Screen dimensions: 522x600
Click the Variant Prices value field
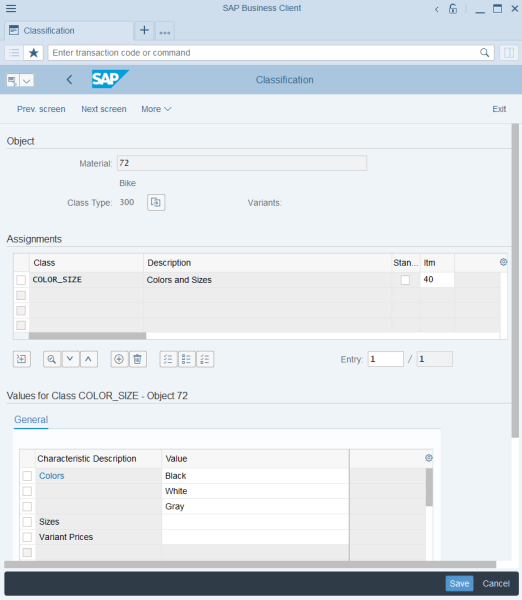click(255, 537)
